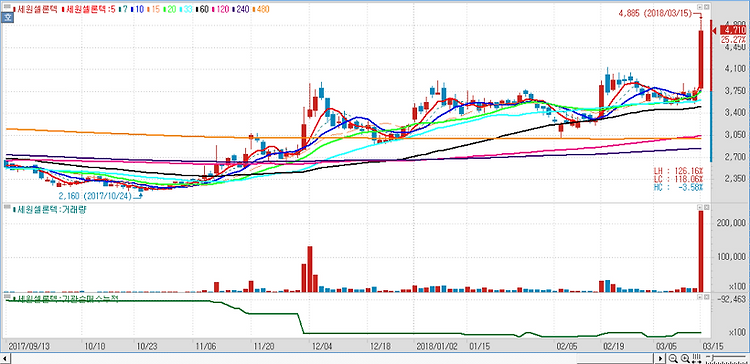
Task: Select the 7-day moving average legend
Action: click(124, 9)
